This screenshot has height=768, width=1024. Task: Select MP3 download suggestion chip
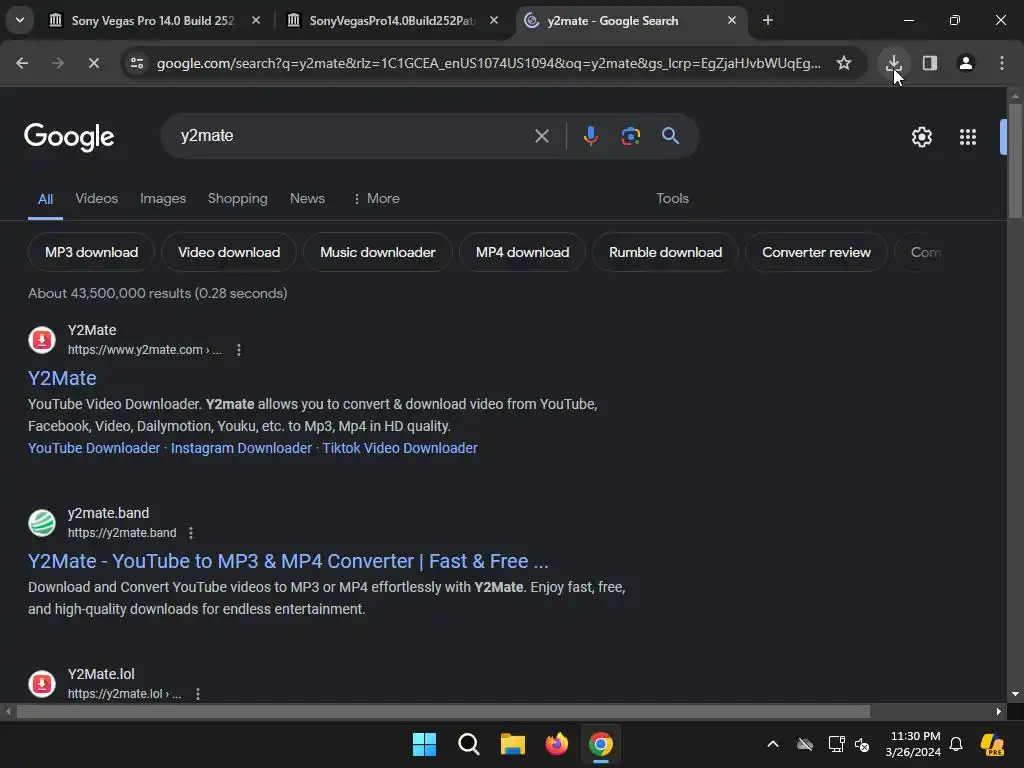coord(91,253)
